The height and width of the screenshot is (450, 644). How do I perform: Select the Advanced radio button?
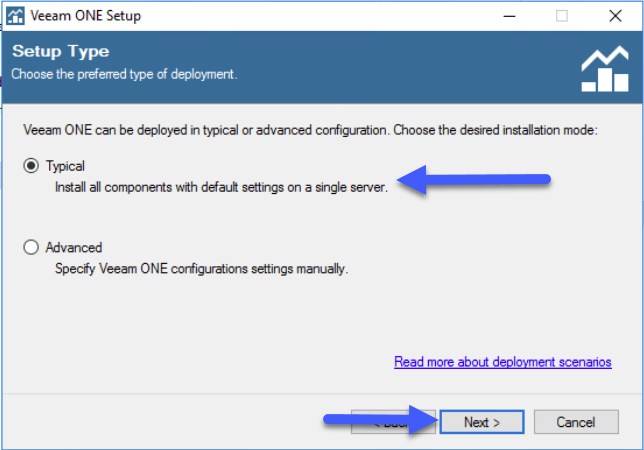coord(31,247)
